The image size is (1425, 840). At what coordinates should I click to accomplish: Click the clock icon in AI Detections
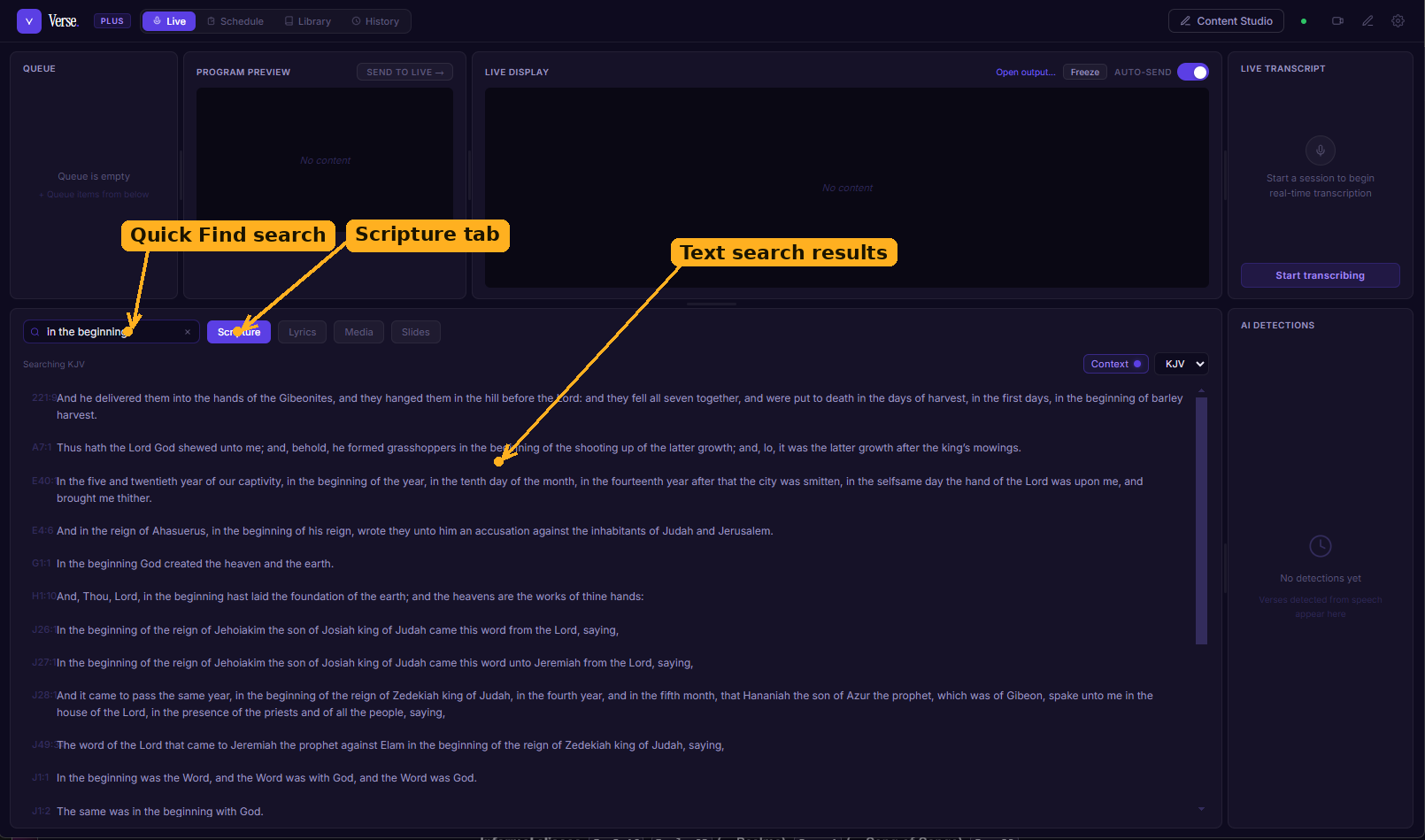point(1320,546)
